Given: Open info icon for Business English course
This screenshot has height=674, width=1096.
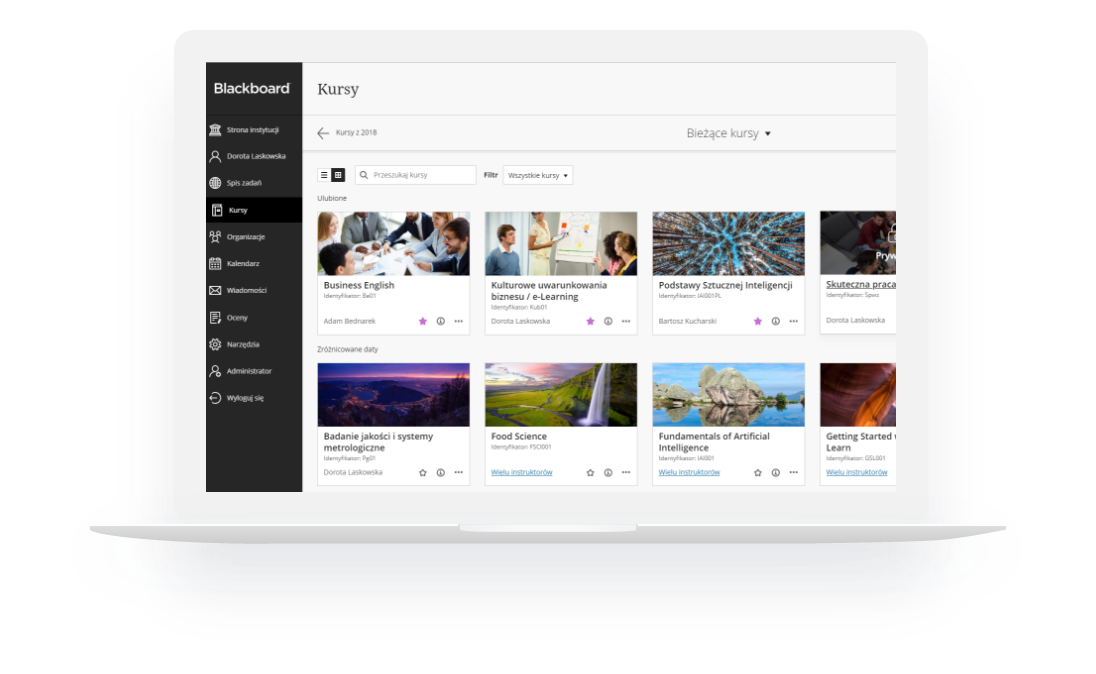Looking at the screenshot, I should (440, 321).
